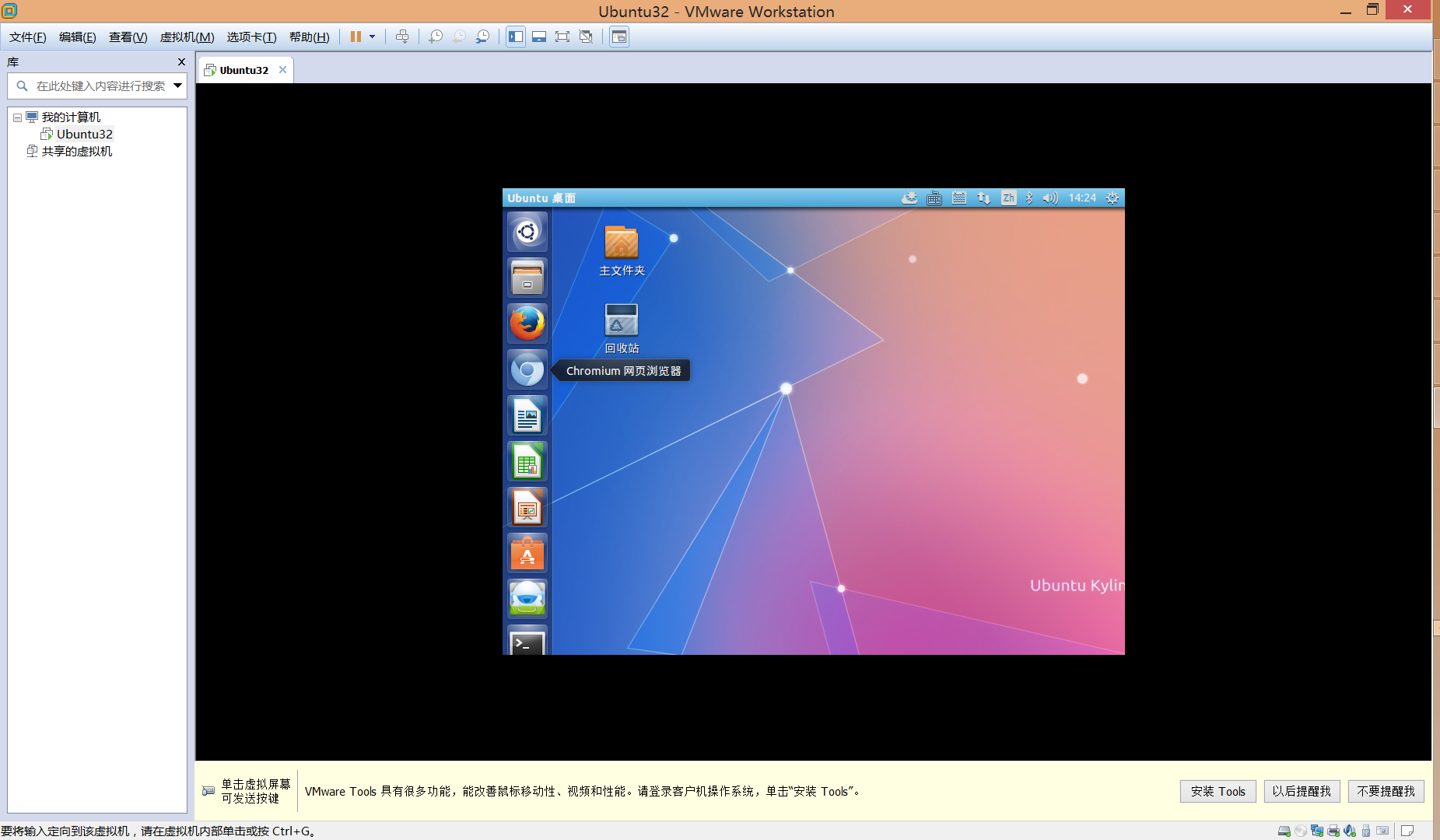Open the Files manager in the launcher
Screen dimensions: 1440x840
click(527, 278)
